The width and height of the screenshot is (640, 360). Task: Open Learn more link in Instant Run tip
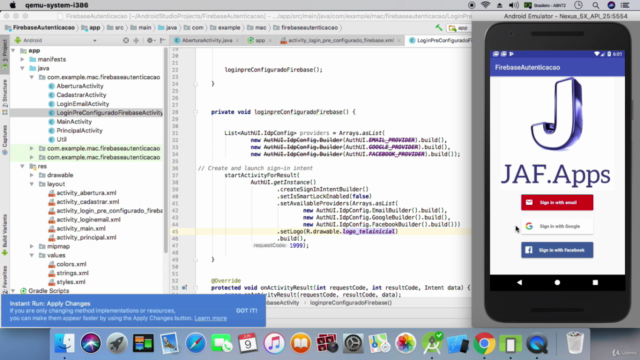pos(211,318)
